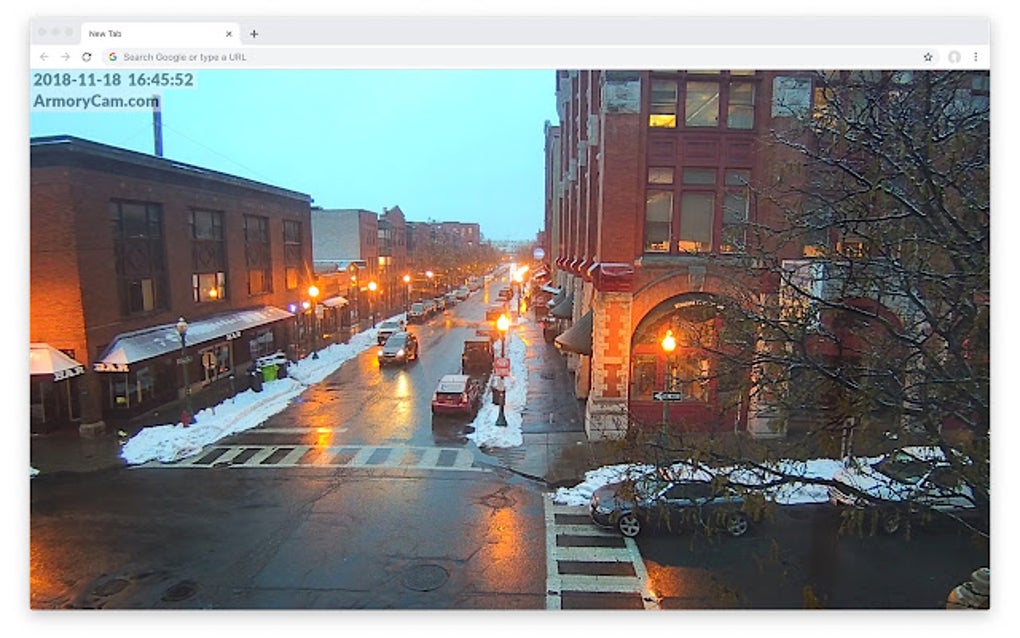This screenshot has width=1020, height=638.
Task: Click the green maximize traffic light
Action: 68,29
